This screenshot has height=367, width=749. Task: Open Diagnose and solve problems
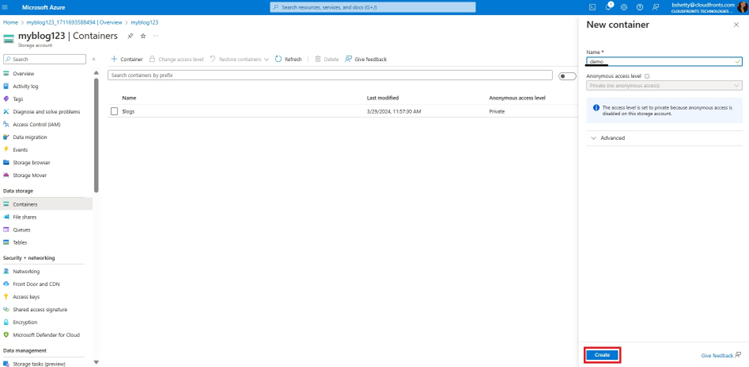[46, 112]
